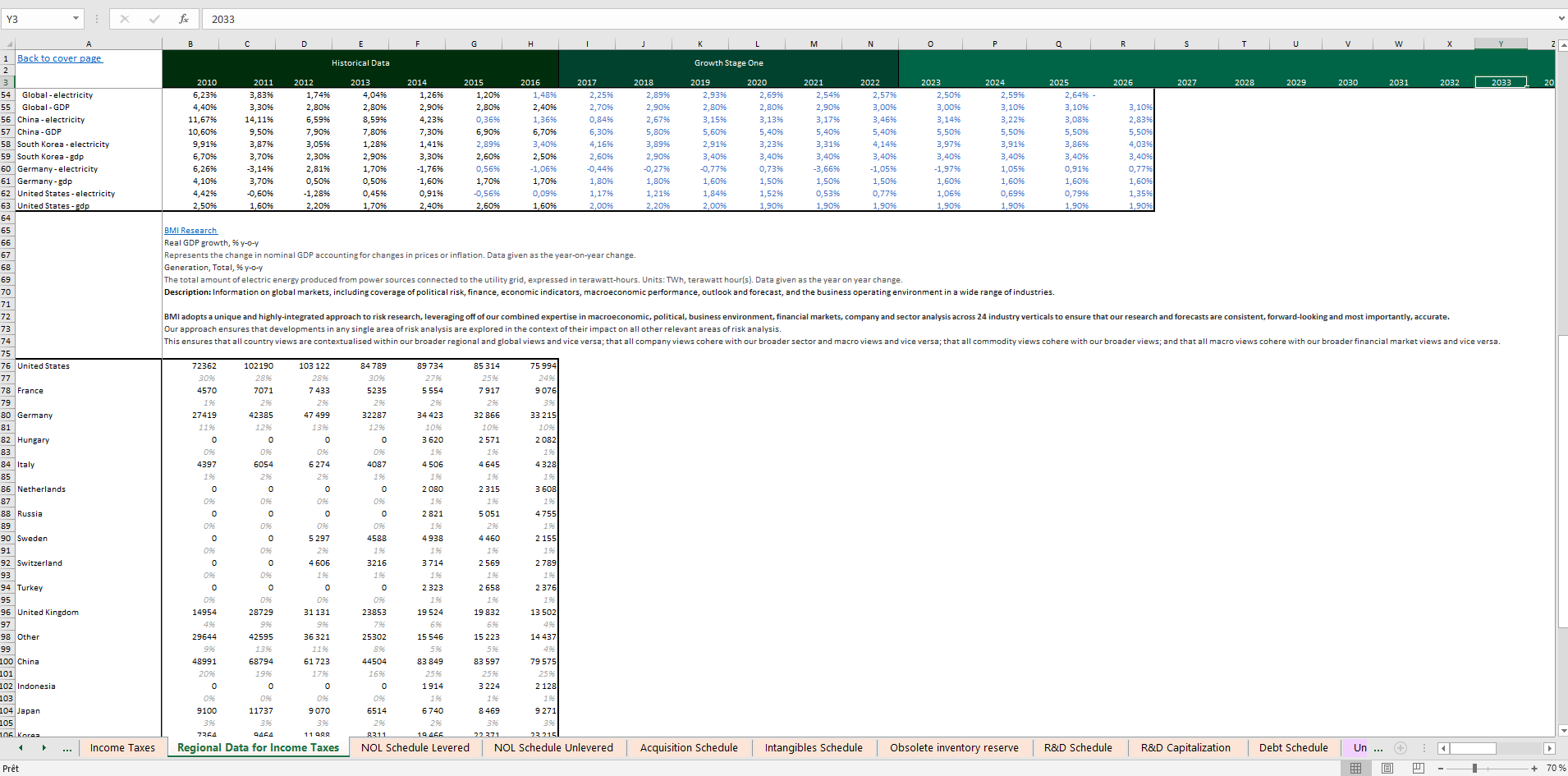Click the United States row 76 label
This screenshot has height=776, width=1568.
coord(44,366)
